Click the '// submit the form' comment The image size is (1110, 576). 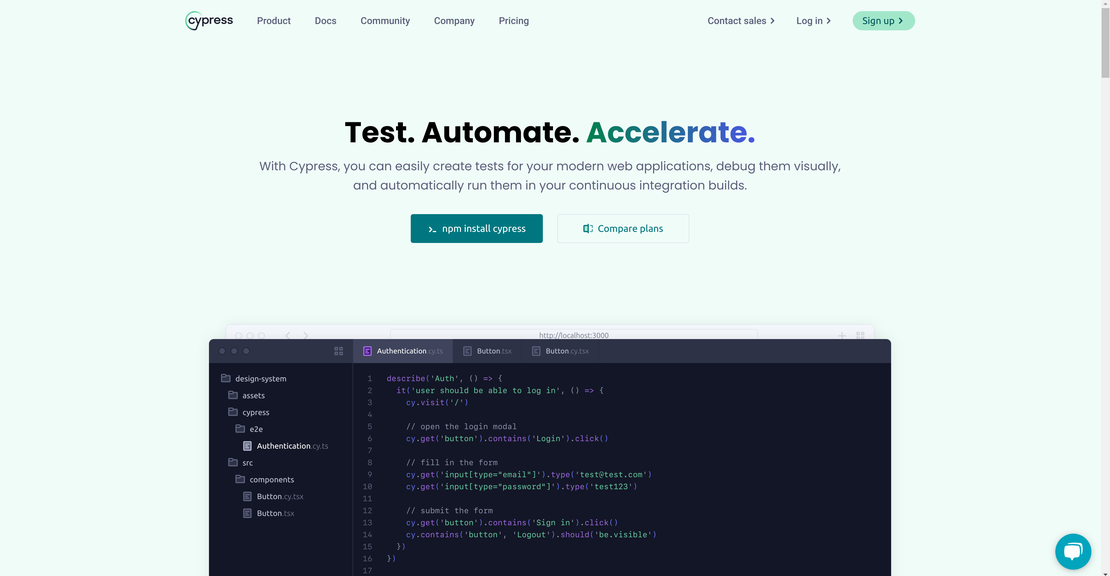coord(450,511)
